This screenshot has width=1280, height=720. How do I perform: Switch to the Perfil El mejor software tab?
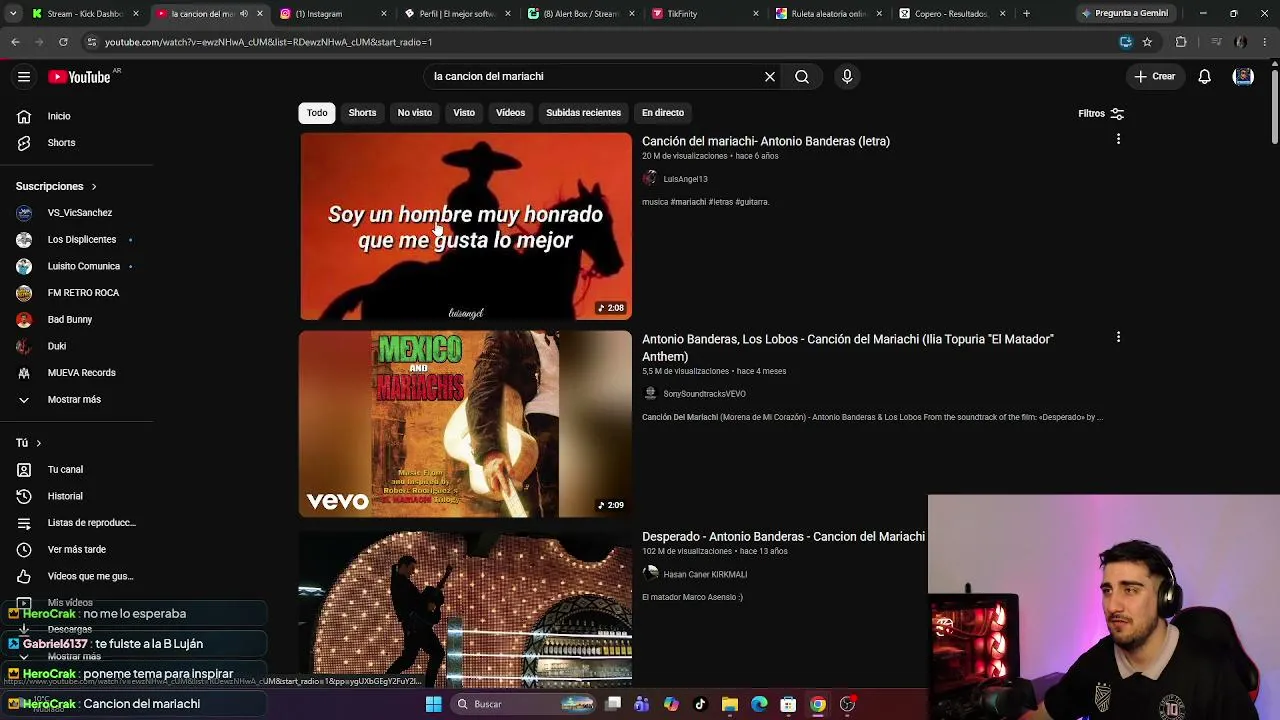click(458, 14)
